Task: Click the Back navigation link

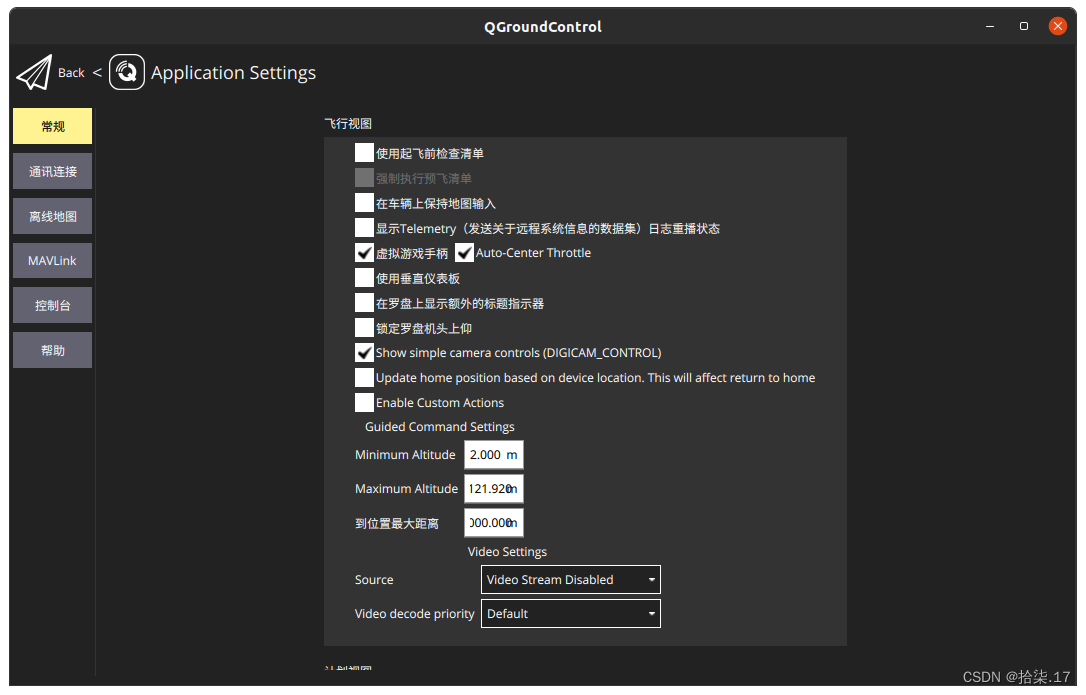Action: pyautogui.click(x=70, y=72)
